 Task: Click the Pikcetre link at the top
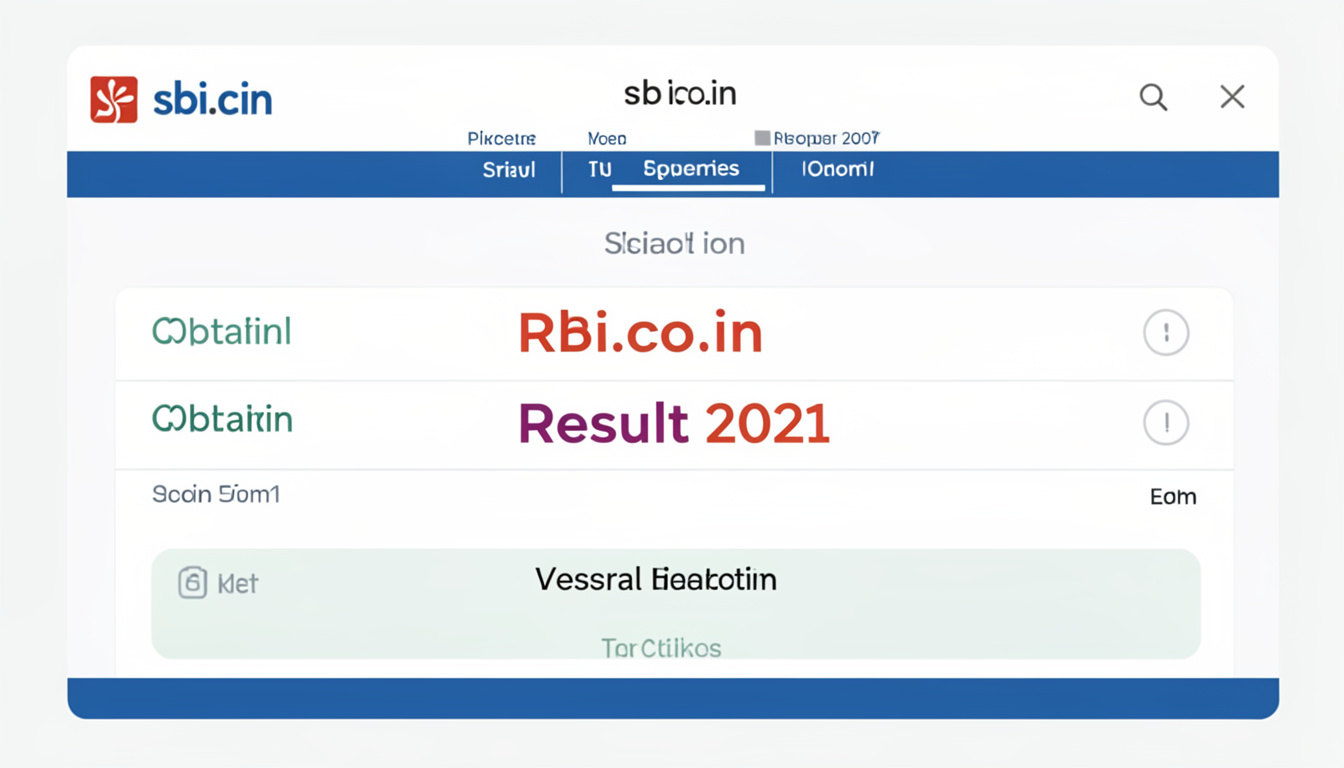click(501, 137)
